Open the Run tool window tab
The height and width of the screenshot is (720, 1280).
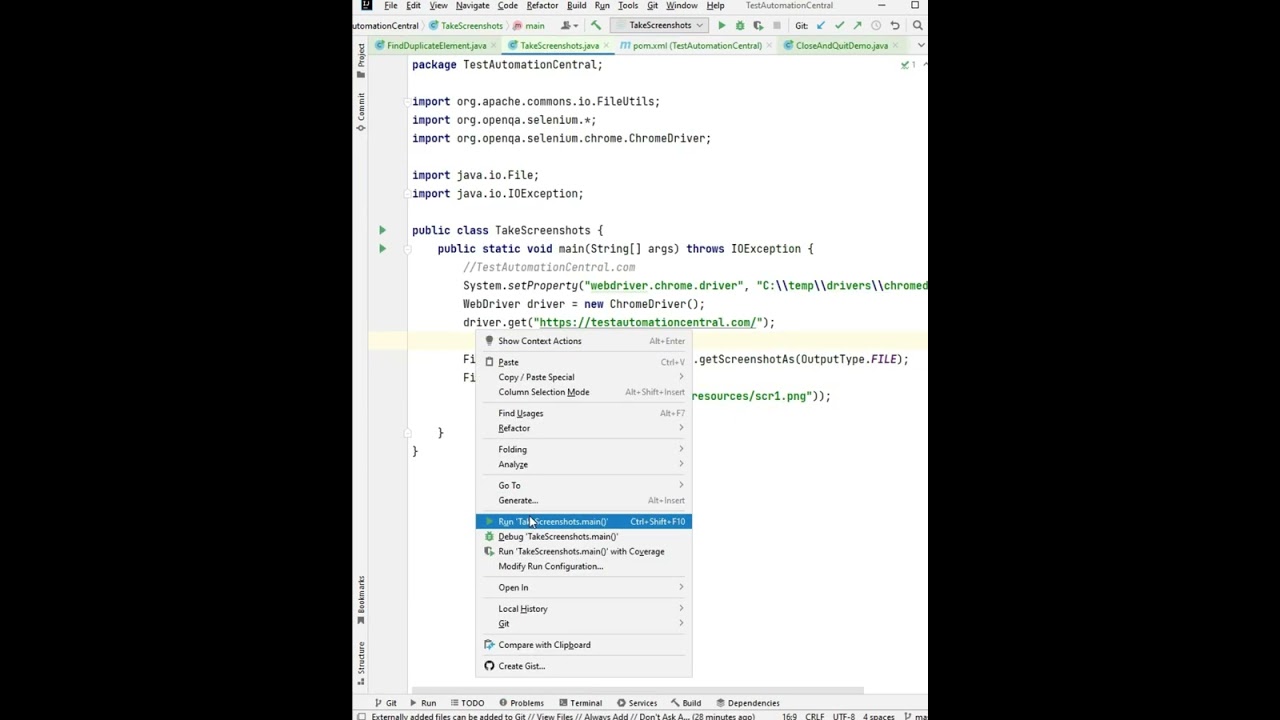coord(423,703)
